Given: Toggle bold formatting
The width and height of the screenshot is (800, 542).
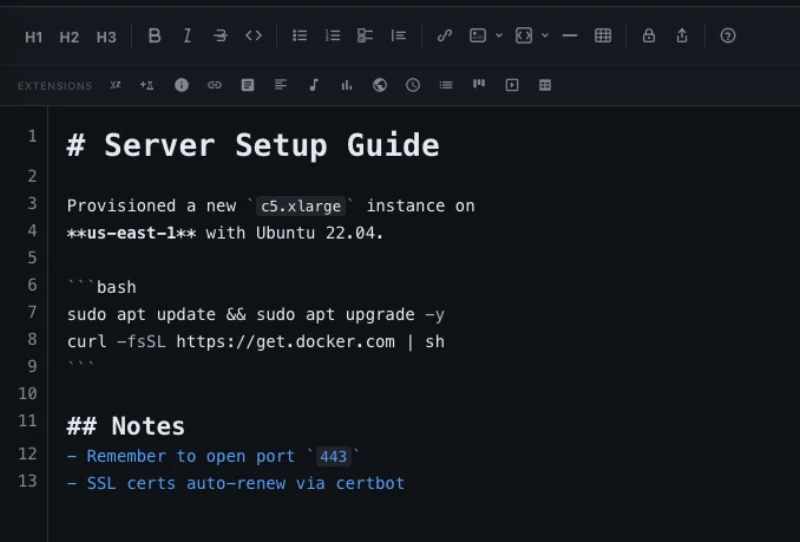Looking at the screenshot, I should (x=155, y=36).
